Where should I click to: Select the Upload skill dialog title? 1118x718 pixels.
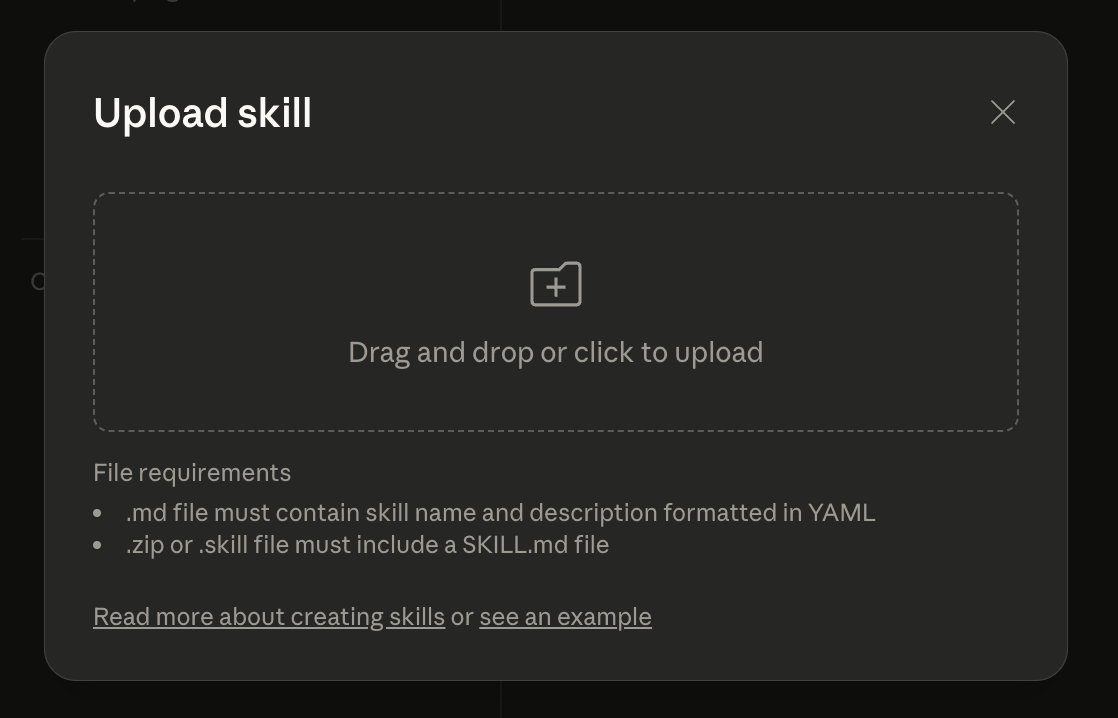(202, 113)
